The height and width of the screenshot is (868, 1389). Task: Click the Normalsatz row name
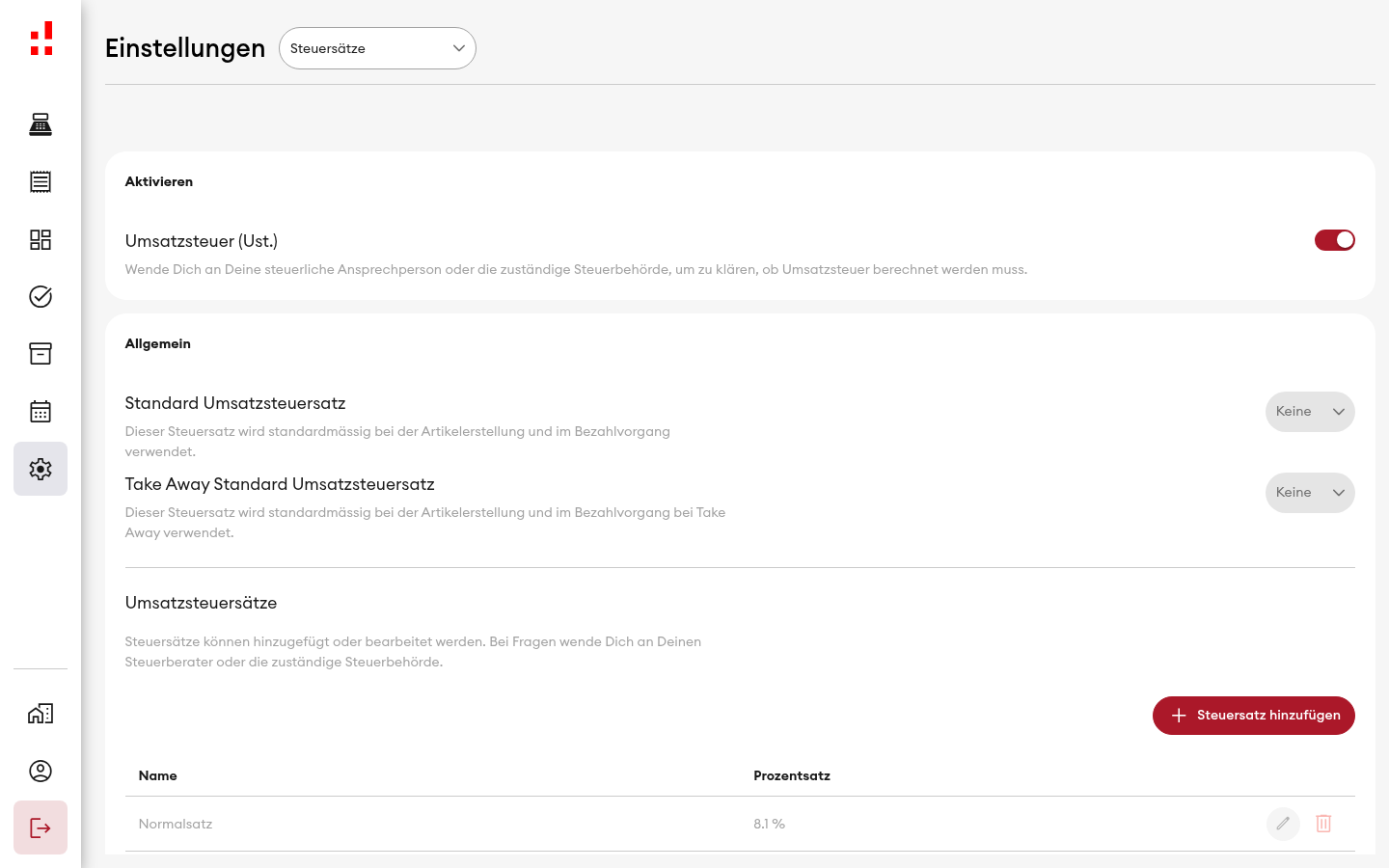click(x=176, y=824)
